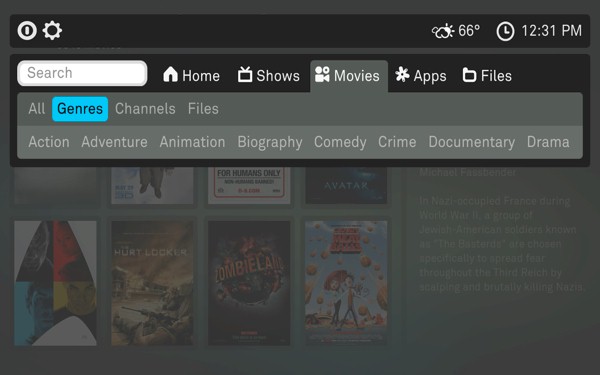Click the asterisk icon beside Apps
600x375 pixels.
coord(402,74)
